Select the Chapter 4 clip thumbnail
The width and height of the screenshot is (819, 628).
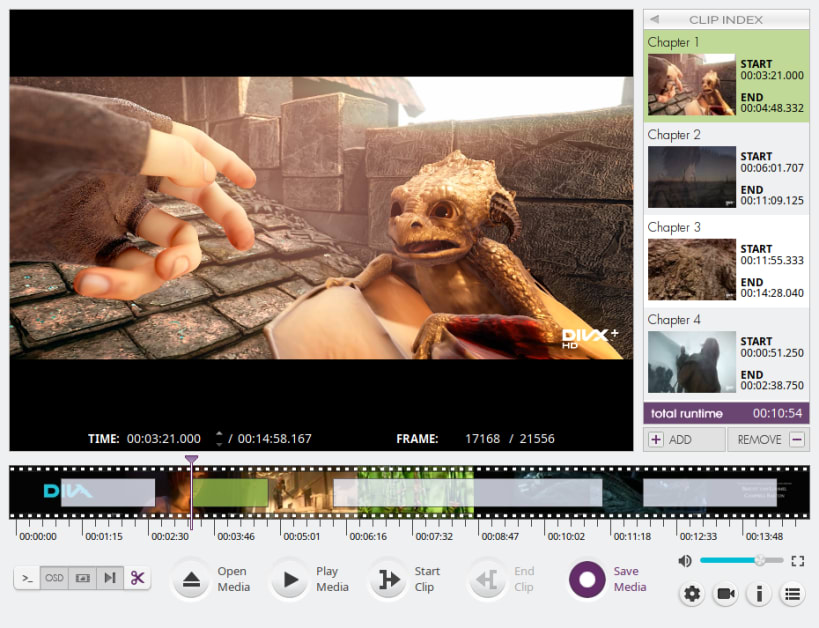(692, 362)
